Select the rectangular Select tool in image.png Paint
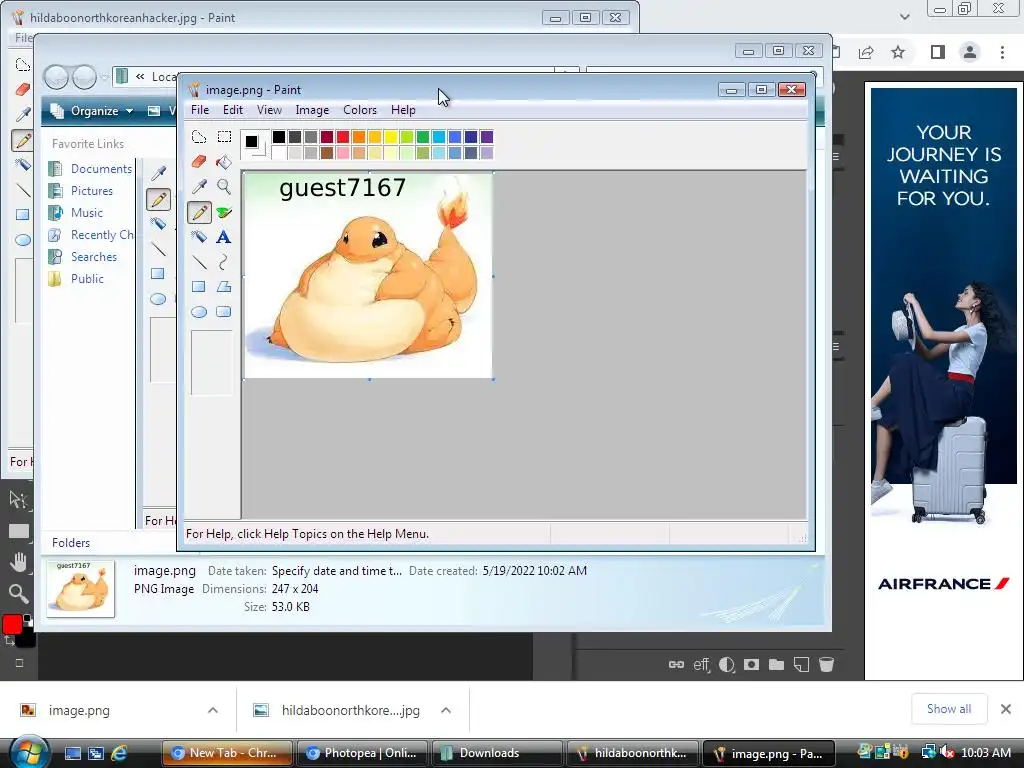 click(x=224, y=136)
